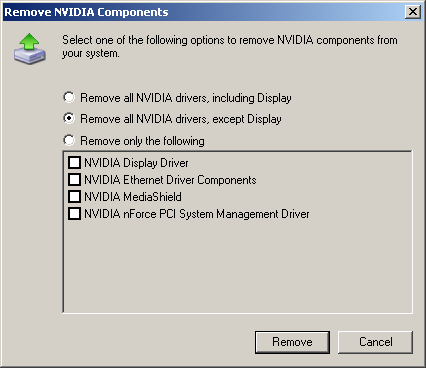The height and width of the screenshot is (368, 426).
Task: Close the Remove NVIDIA Components window
Action: point(413,12)
